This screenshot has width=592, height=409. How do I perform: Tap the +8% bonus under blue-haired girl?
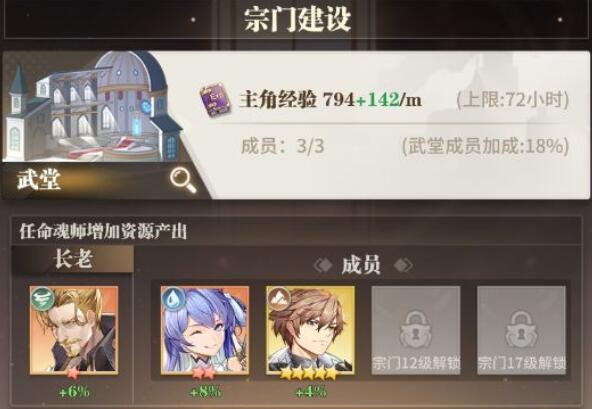click(x=205, y=392)
